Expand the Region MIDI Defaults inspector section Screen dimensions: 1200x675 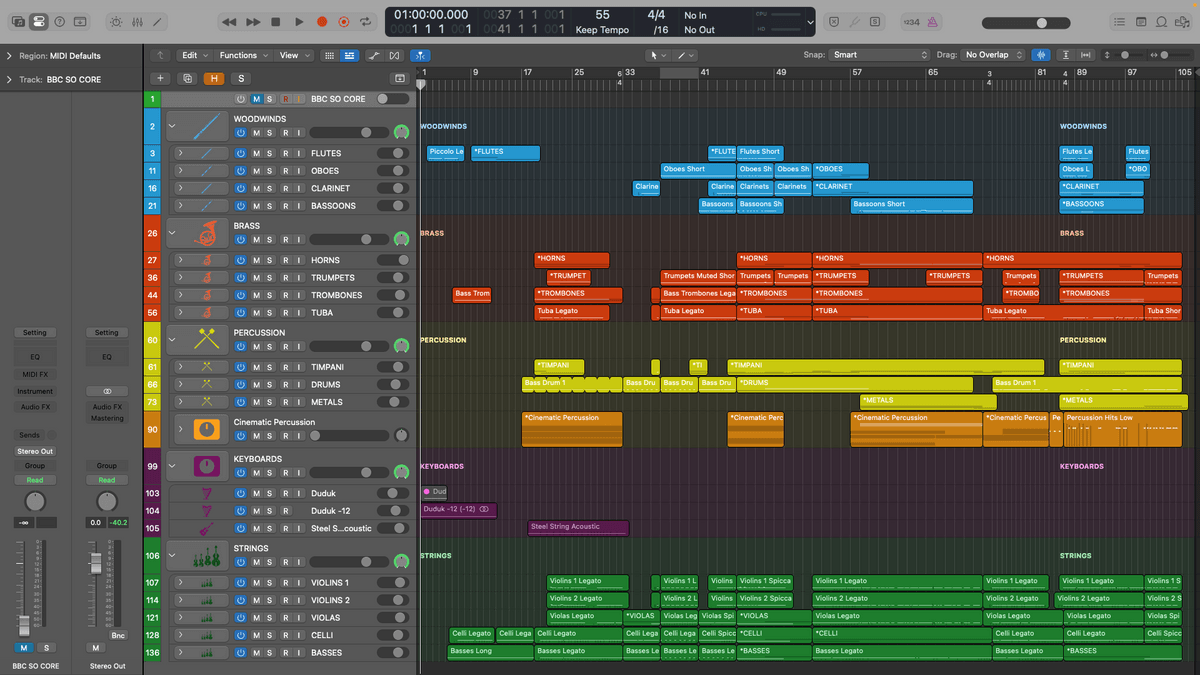pos(9,56)
